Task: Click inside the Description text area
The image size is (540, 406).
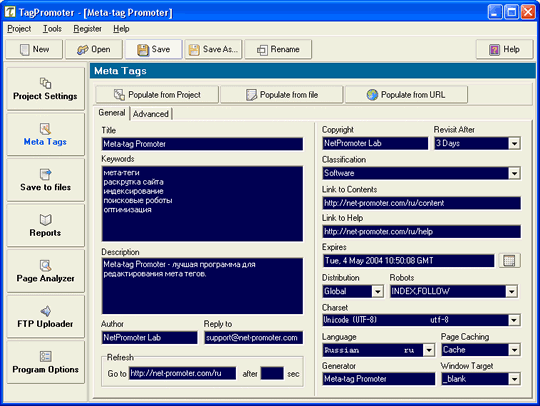Action: 202,286
